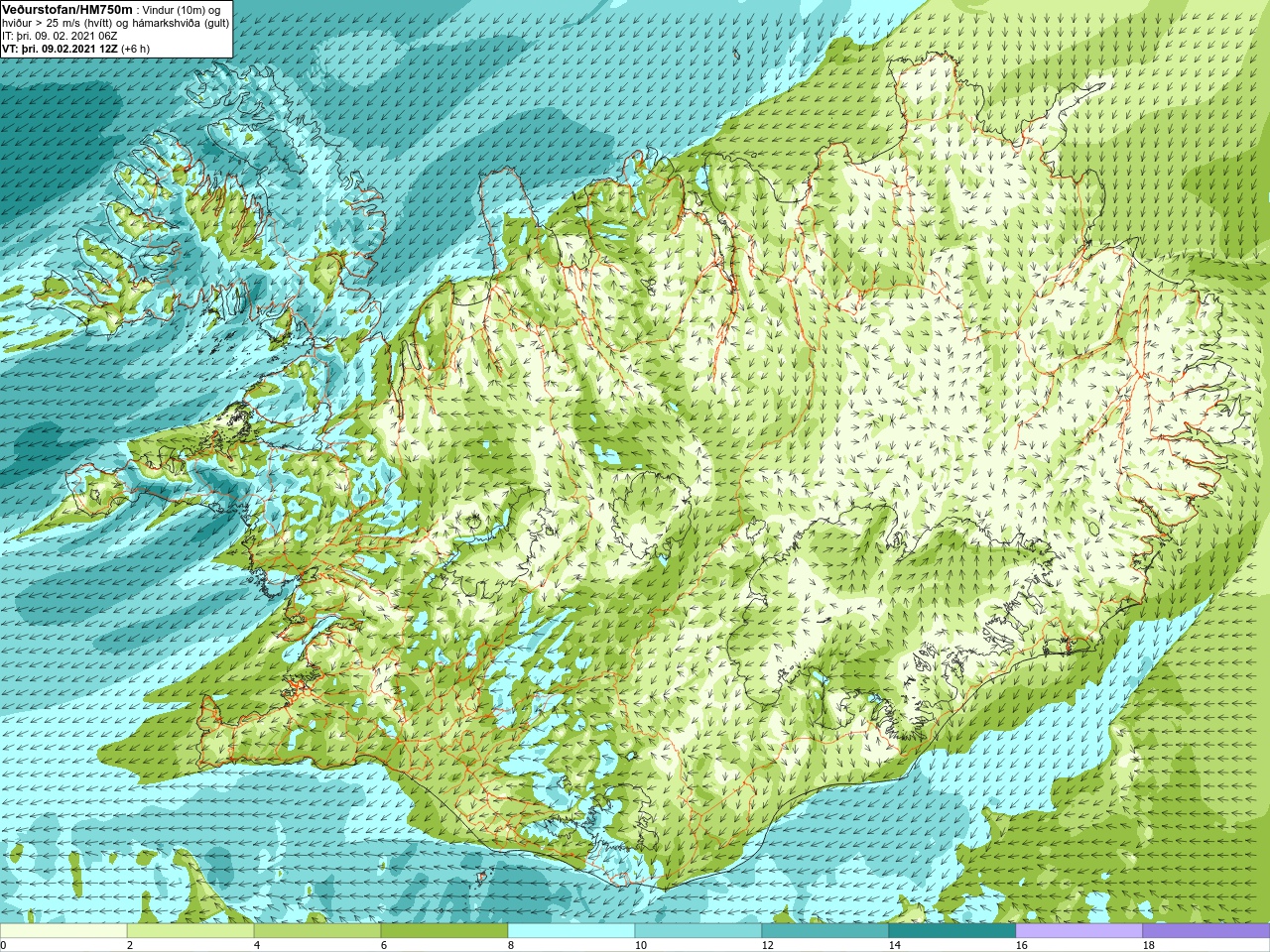
Task: Click the 2–4 m/s light green legend swatch
Action: 190,931
